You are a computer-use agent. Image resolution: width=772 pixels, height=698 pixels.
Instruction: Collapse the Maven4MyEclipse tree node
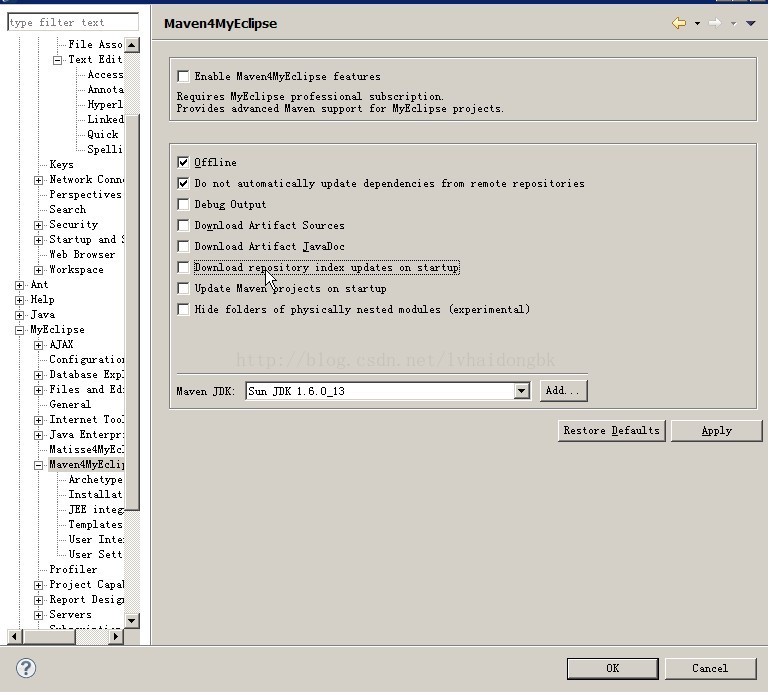click(38, 465)
